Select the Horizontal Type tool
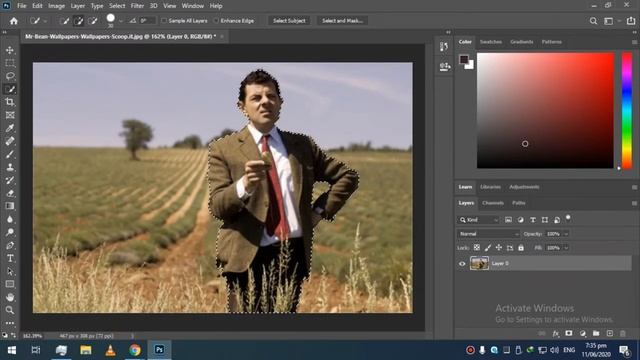This screenshot has height=360, width=640. pyautogui.click(x=10, y=258)
